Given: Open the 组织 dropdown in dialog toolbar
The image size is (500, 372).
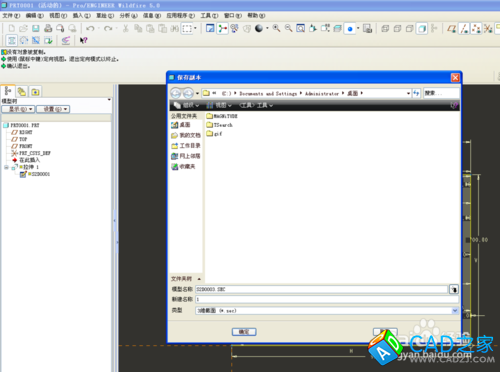Looking at the screenshot, I should [186, 105].
